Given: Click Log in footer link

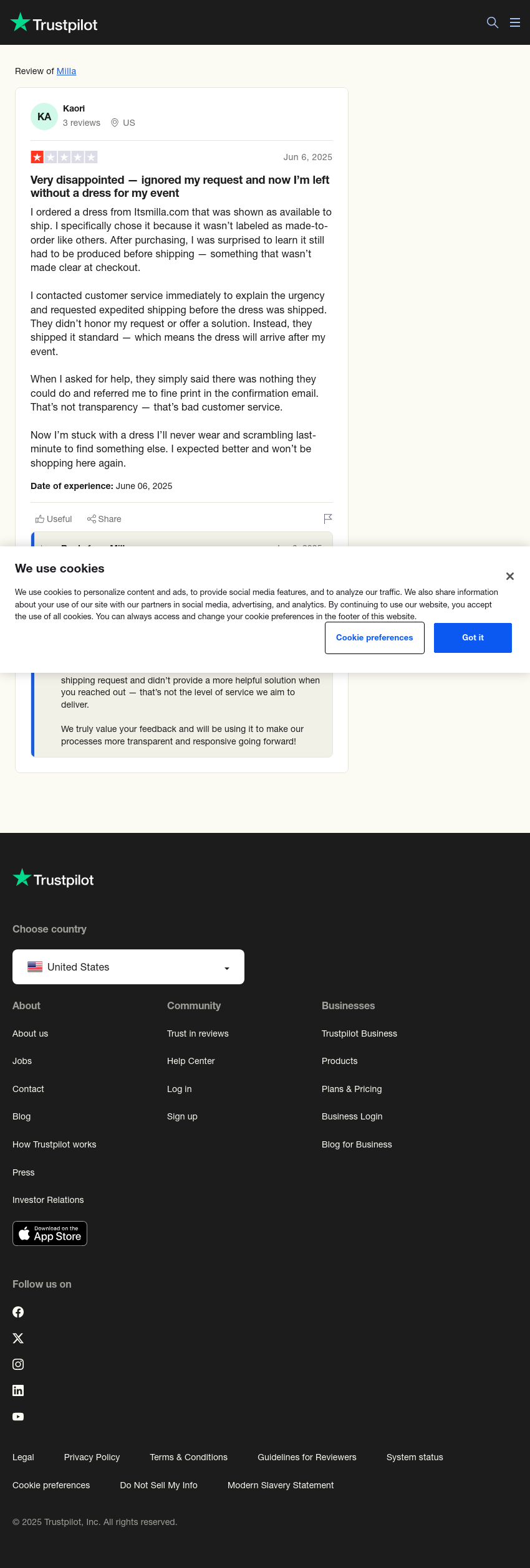Looking at the screenshot, I should click(180, 1089).
